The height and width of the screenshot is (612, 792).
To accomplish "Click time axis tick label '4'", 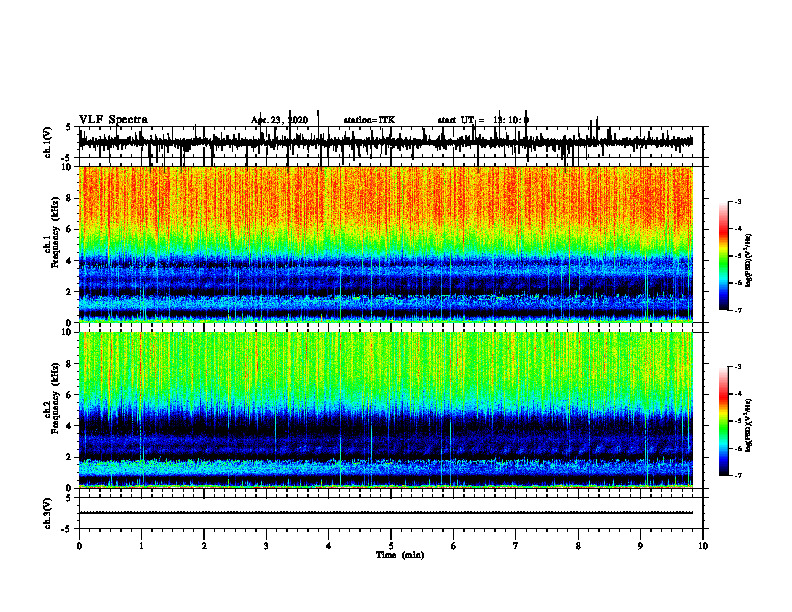I will click(x=329, y=546).
